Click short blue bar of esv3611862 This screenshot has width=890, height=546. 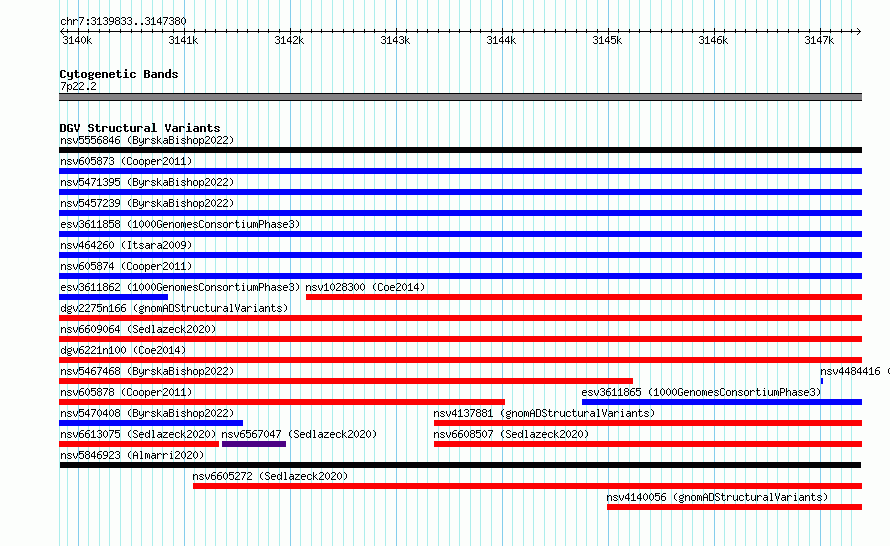(x=114, y=297)
